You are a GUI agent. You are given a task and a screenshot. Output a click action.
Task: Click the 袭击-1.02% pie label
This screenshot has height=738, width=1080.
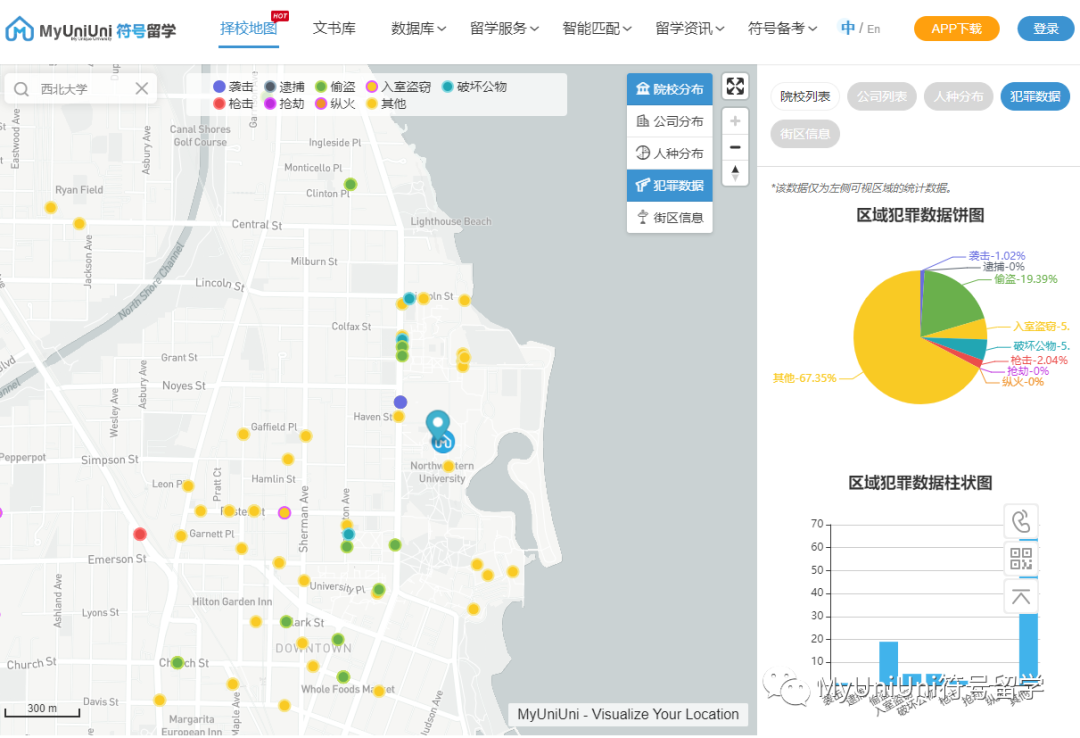point(997,256)
